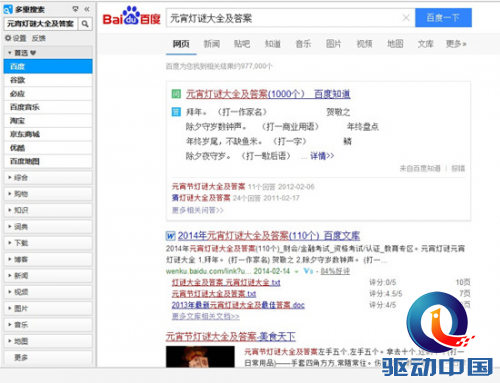This screenshot has height=383, width=500.
Task: Select 谷歌 in the sidebar engine list
Action: pyautogui.click(x=48, y=80)
